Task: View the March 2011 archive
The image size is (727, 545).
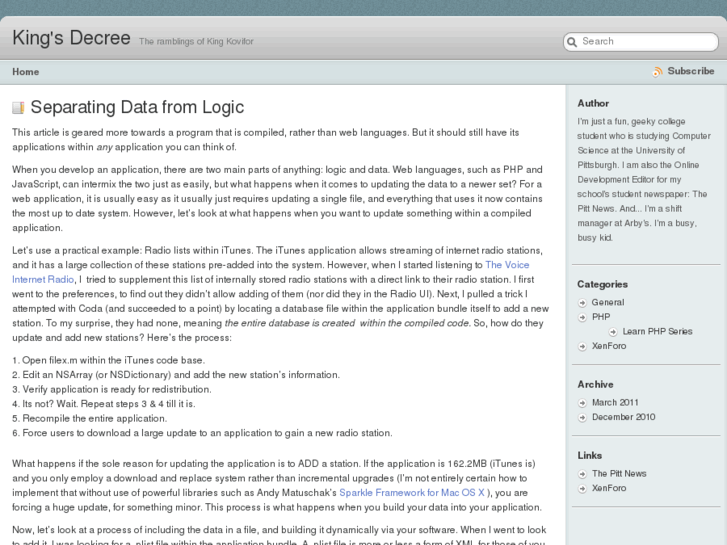Action: tap(616, 403)
